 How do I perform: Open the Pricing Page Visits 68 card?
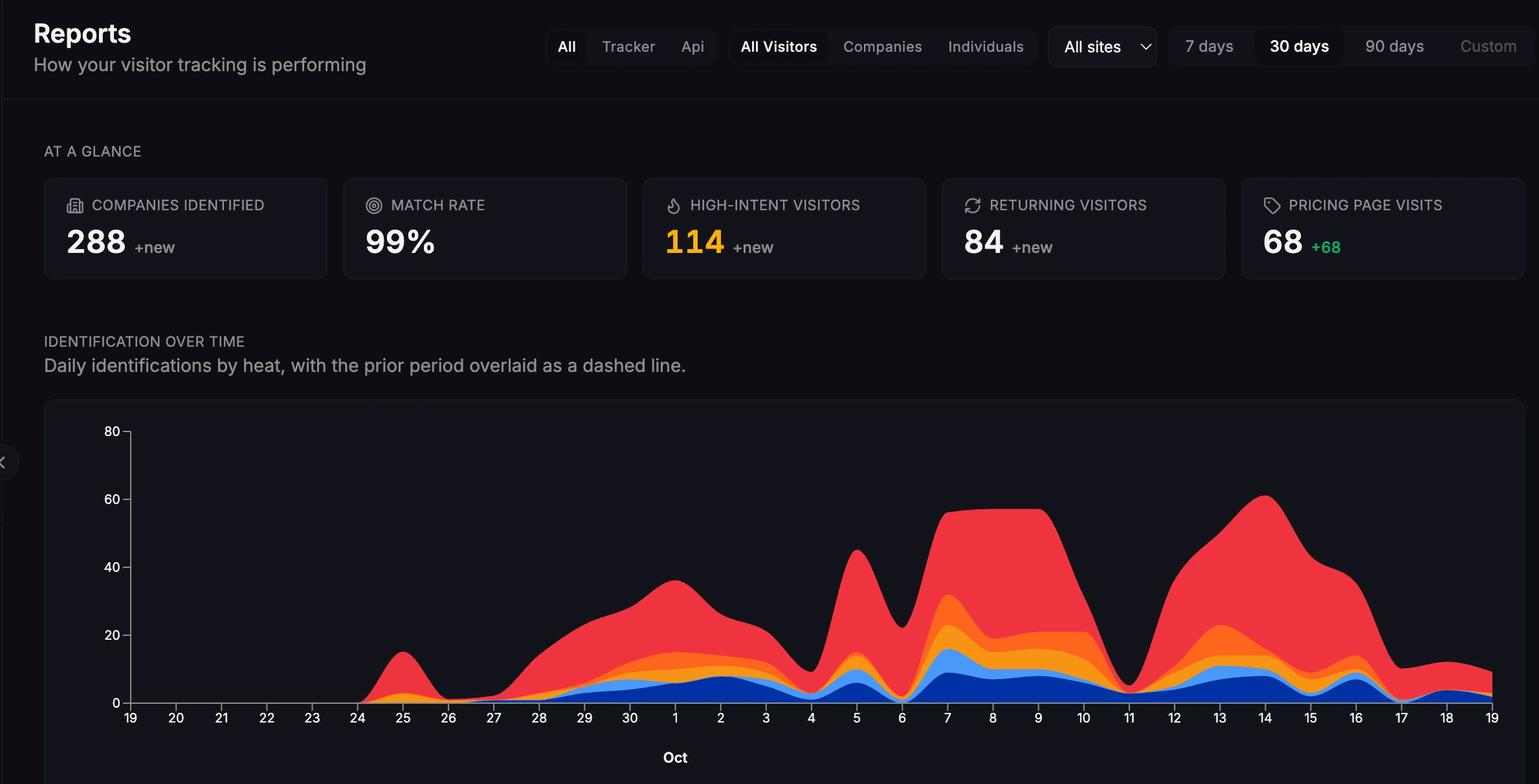pyautogui.click(x=1382, y=228)
